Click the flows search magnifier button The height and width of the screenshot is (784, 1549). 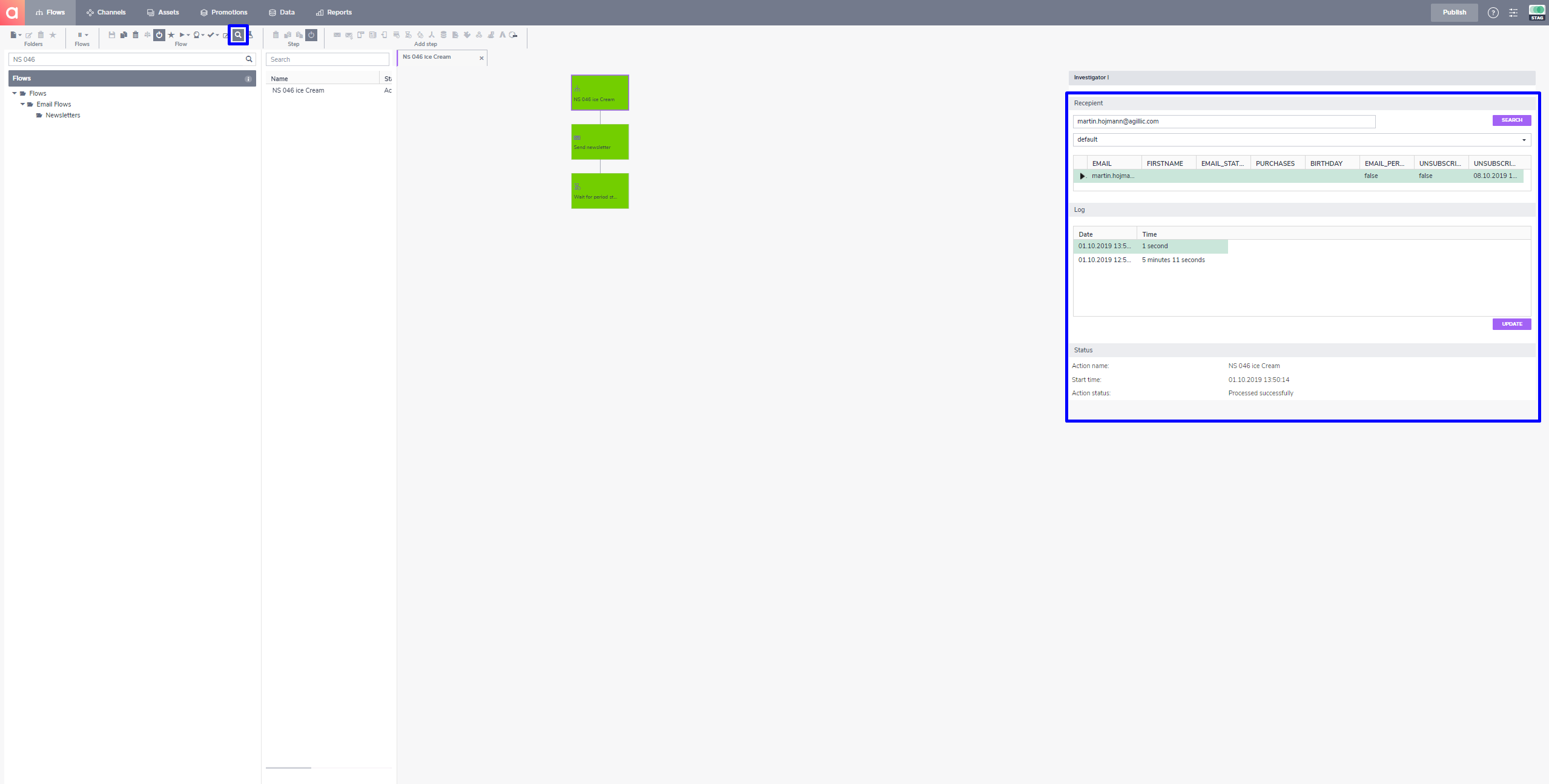(x=249, y=59)
